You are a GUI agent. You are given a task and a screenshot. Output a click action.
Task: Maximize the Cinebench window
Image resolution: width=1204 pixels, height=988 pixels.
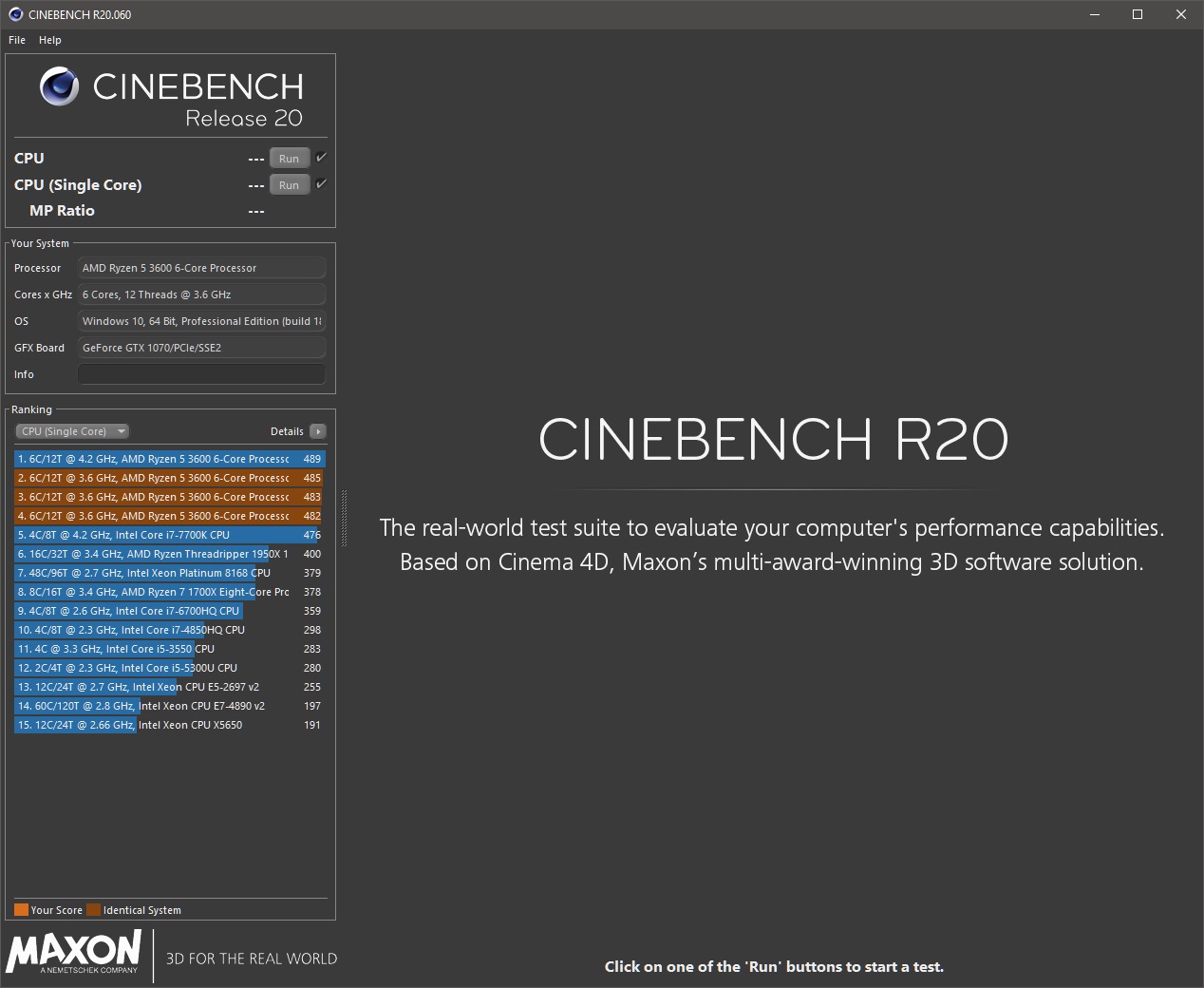1138,14
